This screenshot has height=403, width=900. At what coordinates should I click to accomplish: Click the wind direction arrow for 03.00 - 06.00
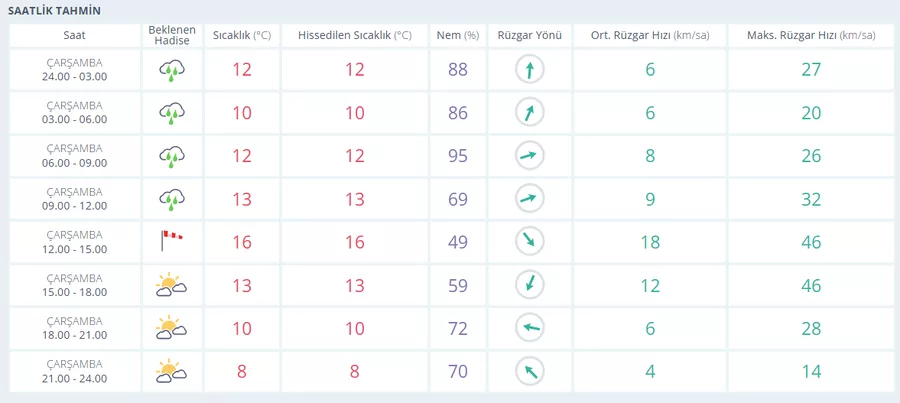[x=529, y=113]
